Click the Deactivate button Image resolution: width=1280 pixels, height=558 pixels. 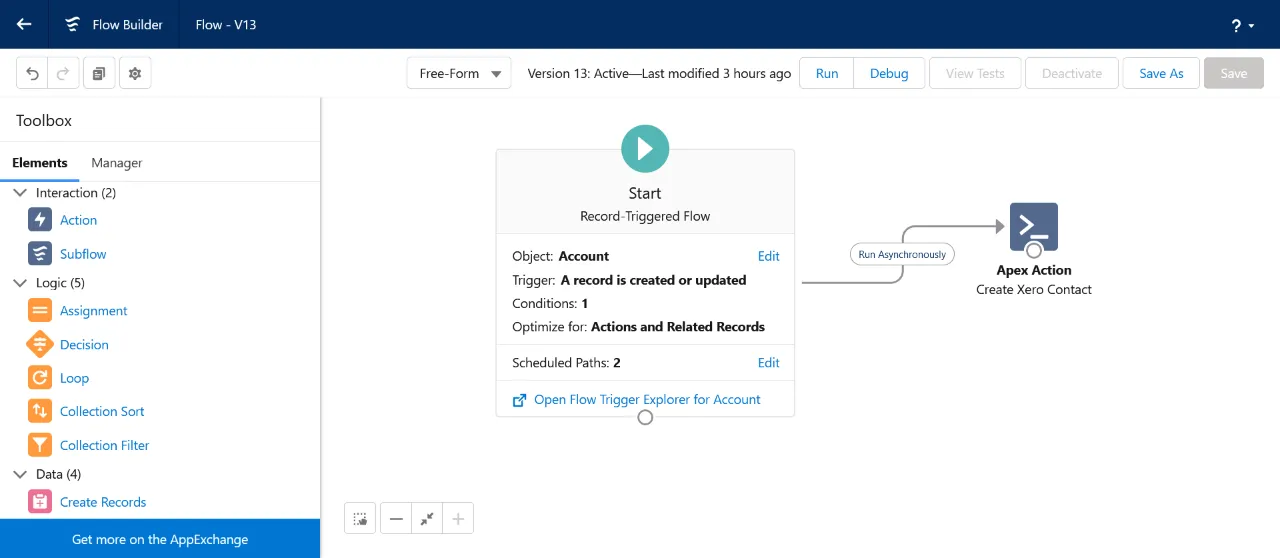[x=1072, y=73]
